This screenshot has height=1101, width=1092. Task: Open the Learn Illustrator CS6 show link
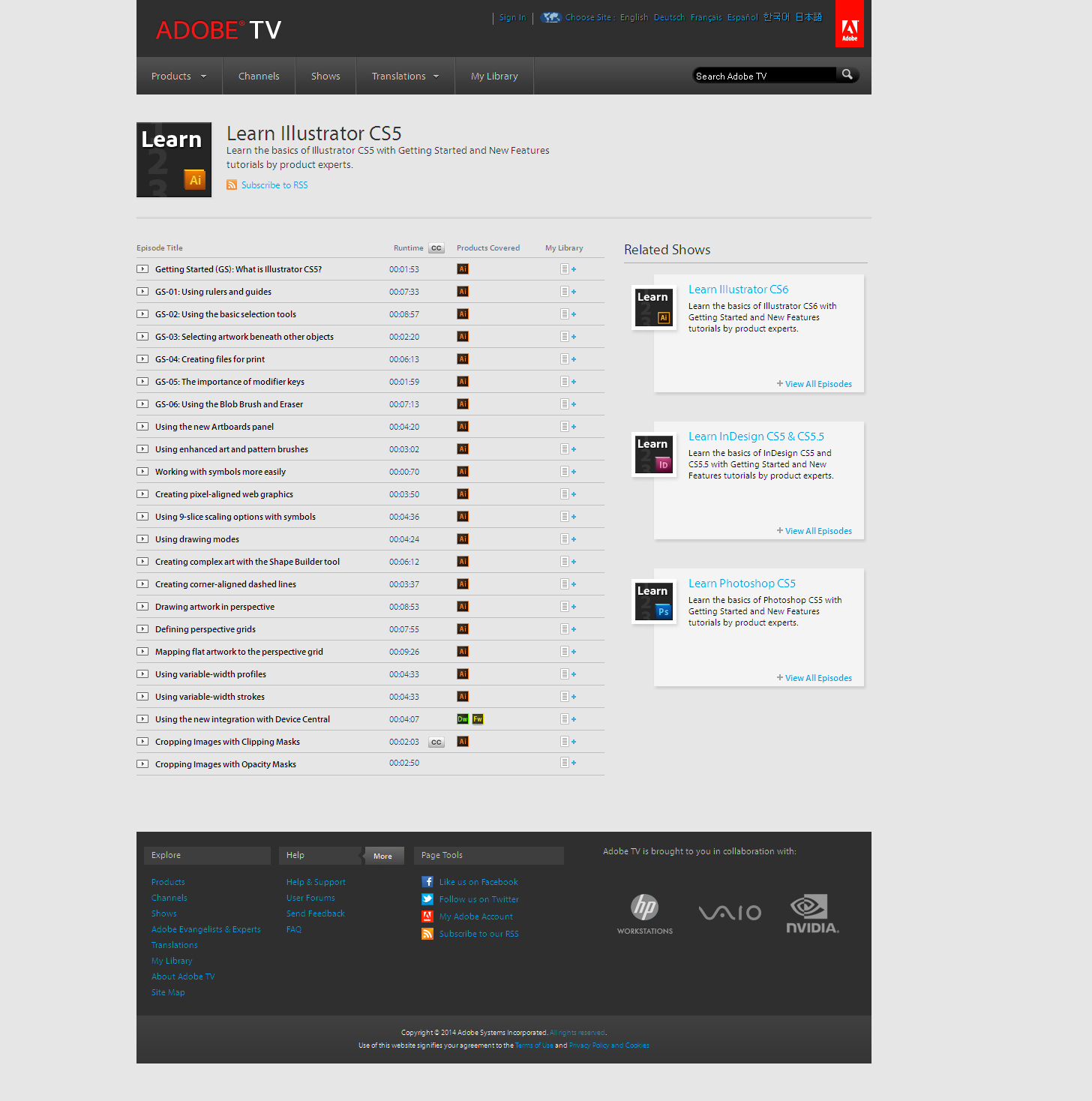[x=738, y=289]
